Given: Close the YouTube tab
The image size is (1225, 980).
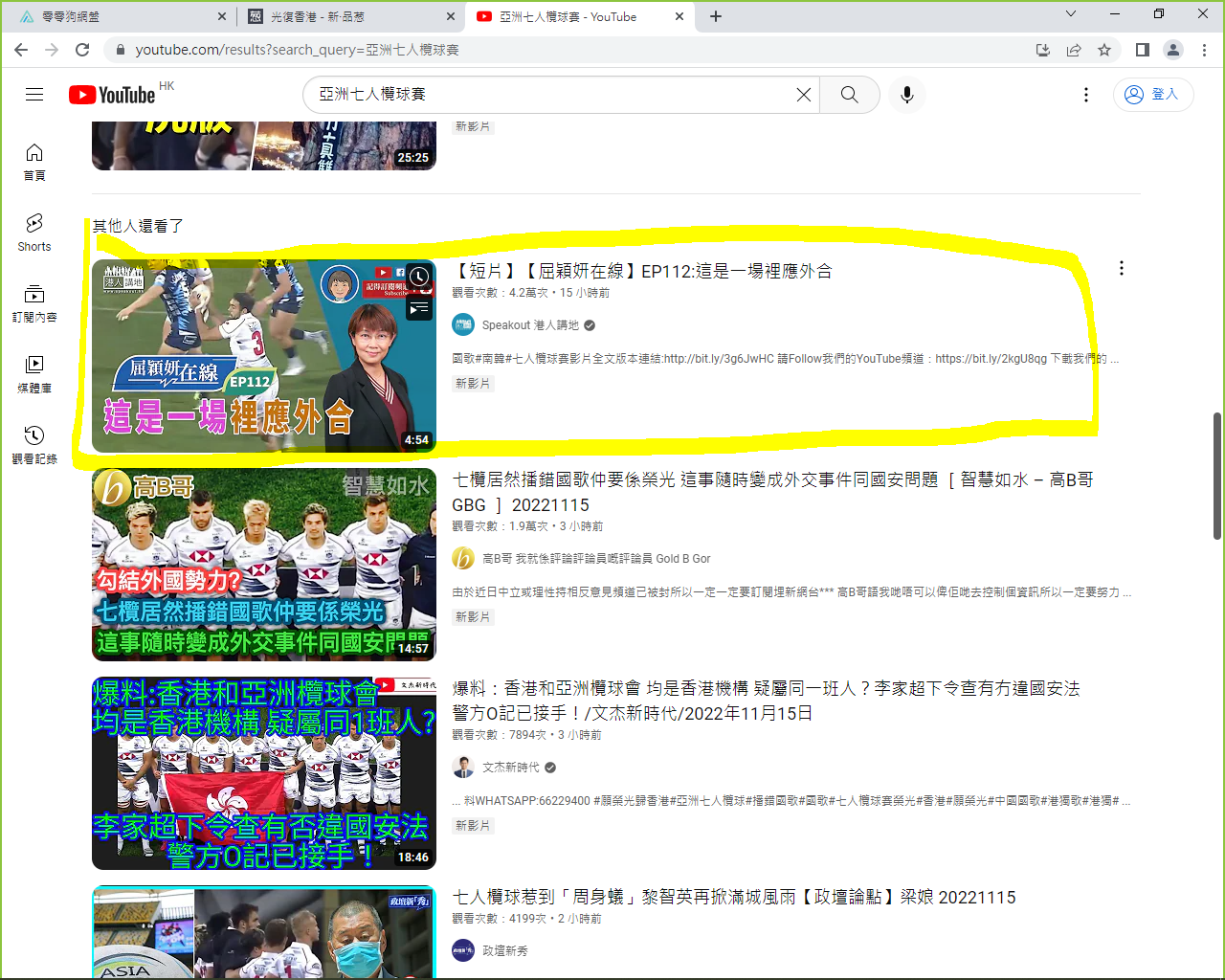Looking at the screenshot, I should [x=679, y=16].
